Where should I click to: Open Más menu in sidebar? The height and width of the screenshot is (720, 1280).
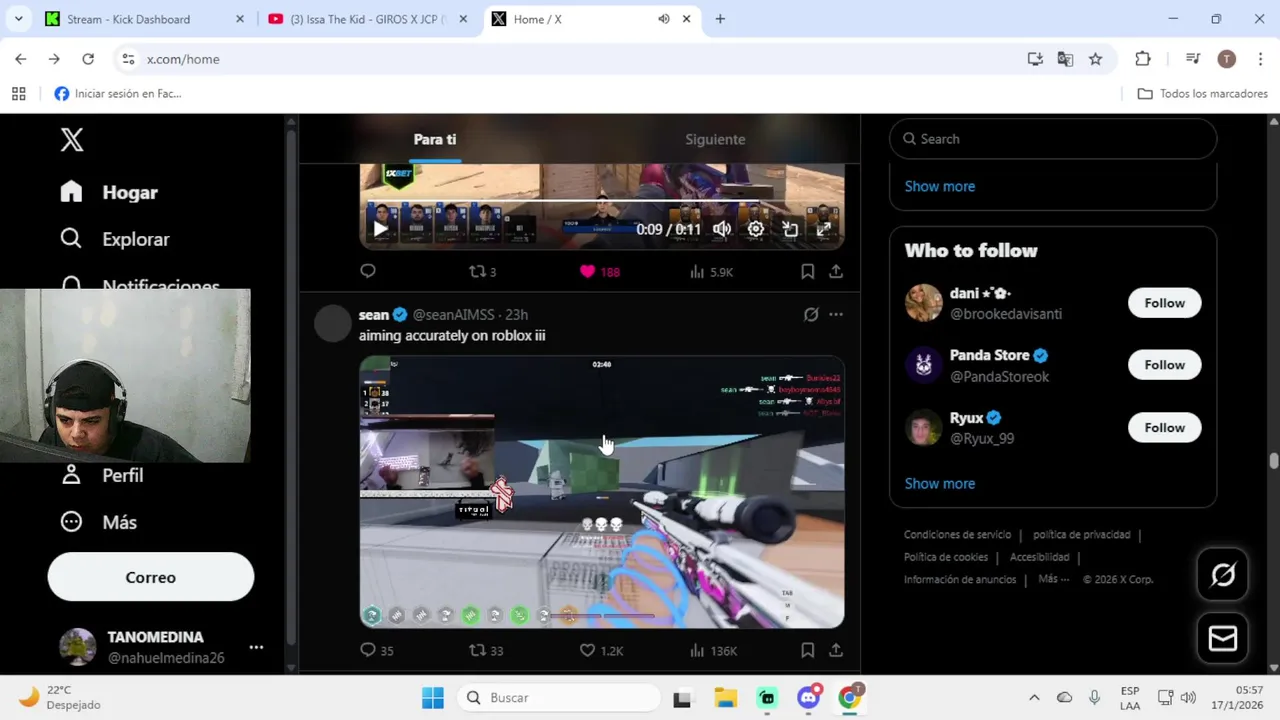click(x=98, y=522)
